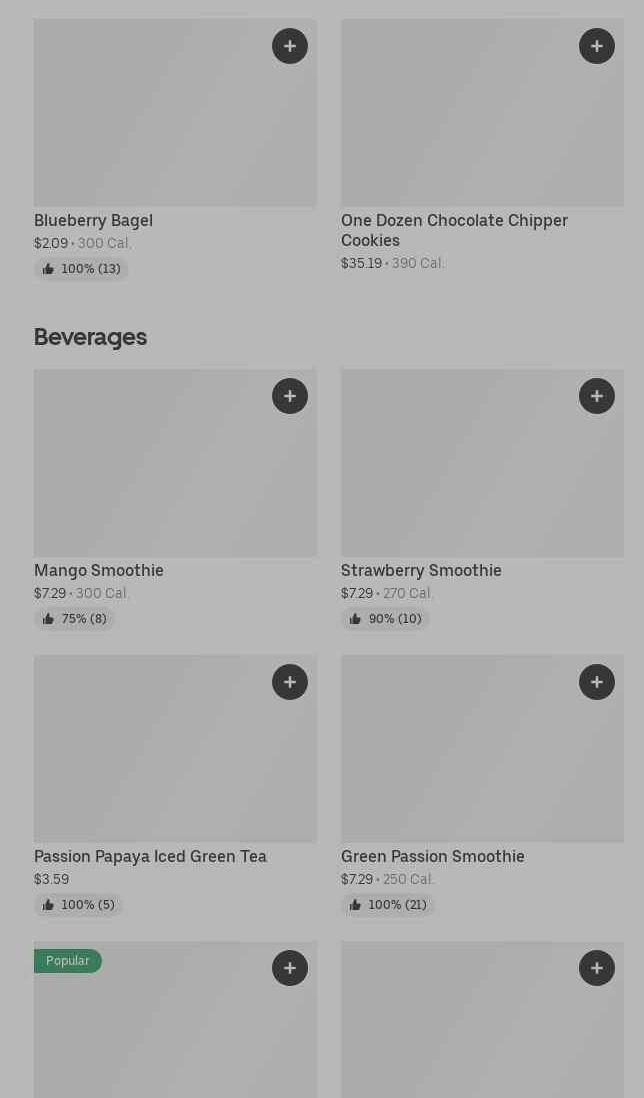Image resolution: width=644 pixels, height=1098 pixels.
Task: Add Strawberry Smoothie with plus button
Action: tap(597, 396)
